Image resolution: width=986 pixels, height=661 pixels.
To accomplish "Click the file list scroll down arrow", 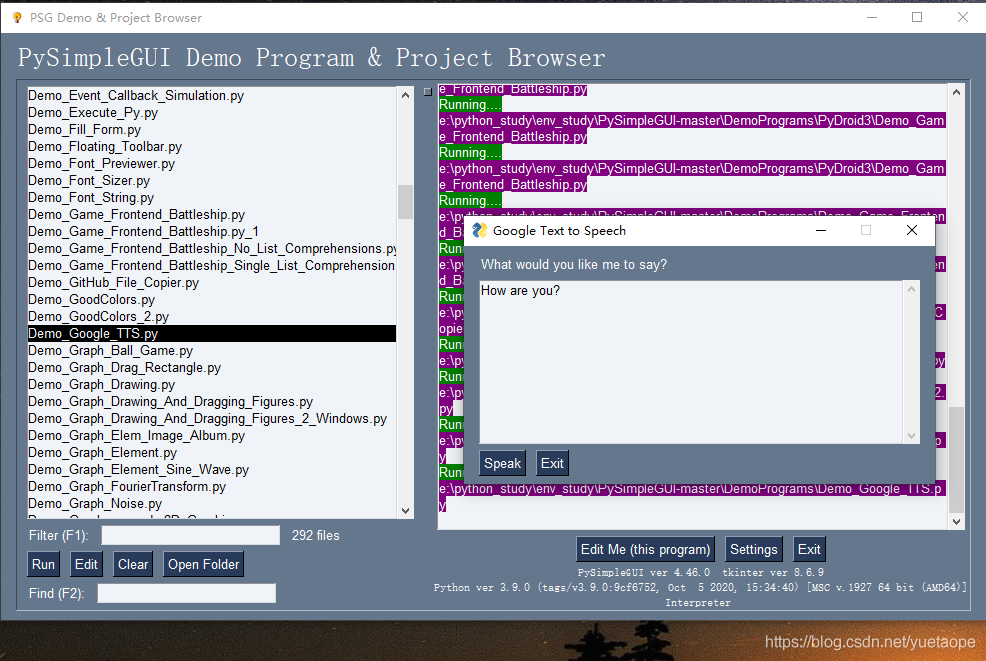I will tap(406, 511).
